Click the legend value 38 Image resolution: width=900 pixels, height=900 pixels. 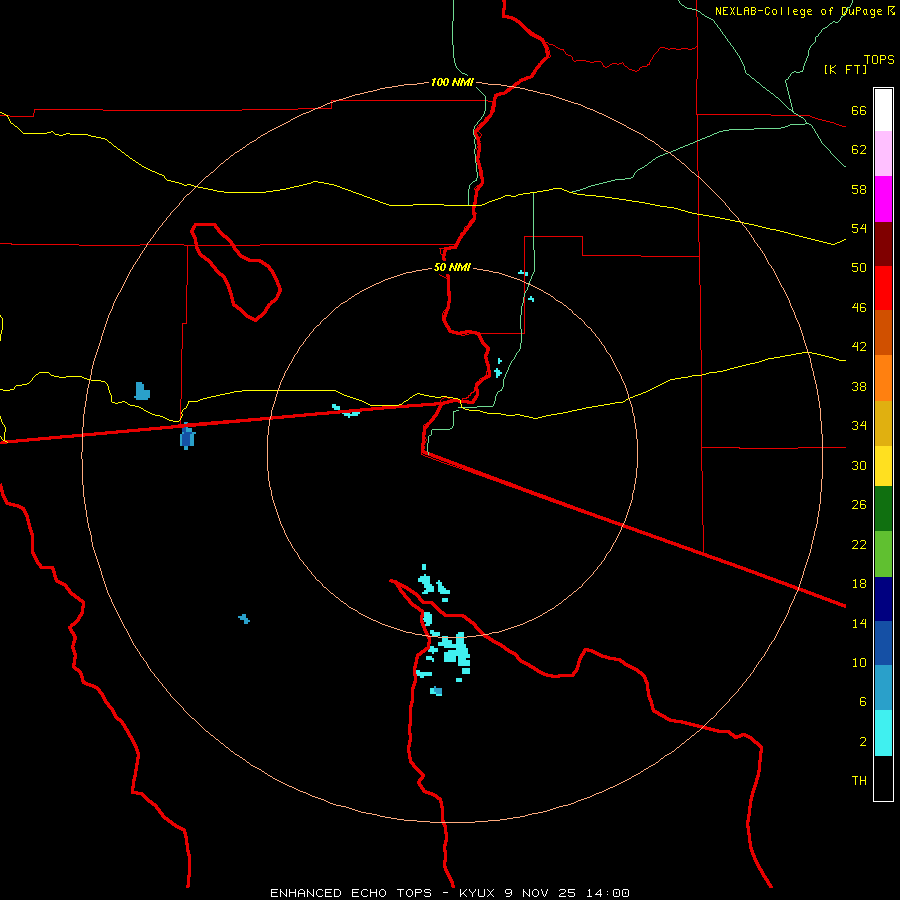pyautogui.click(x=859, y=386)
